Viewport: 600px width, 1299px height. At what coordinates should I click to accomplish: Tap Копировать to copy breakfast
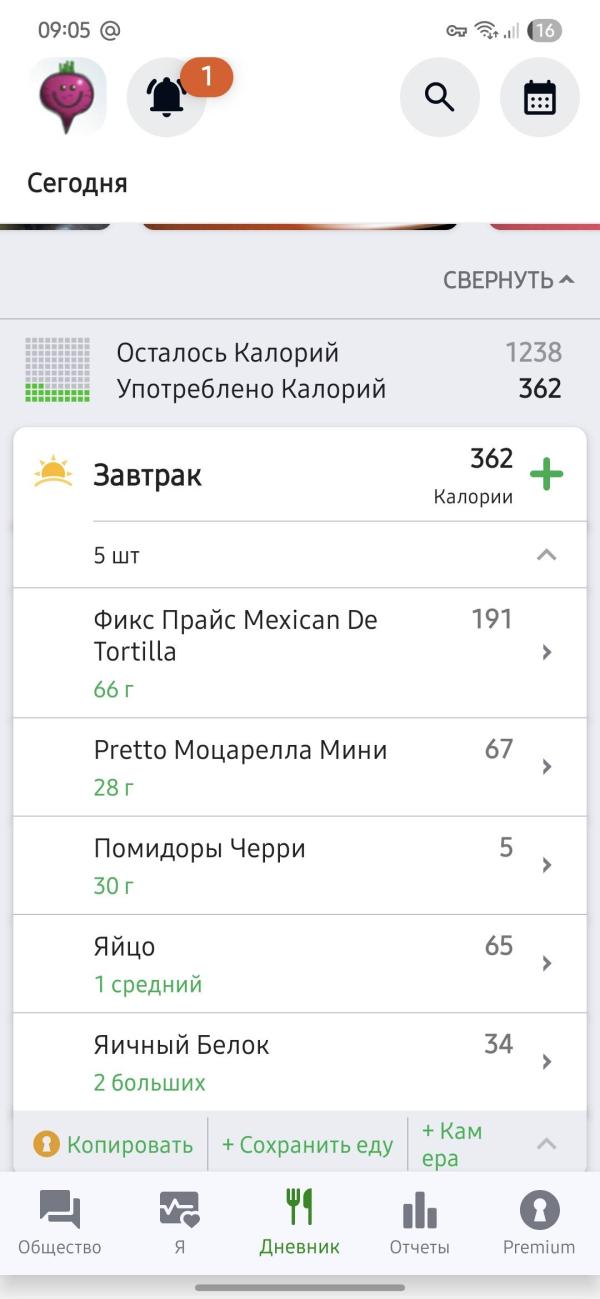(x=113, y=1145)
